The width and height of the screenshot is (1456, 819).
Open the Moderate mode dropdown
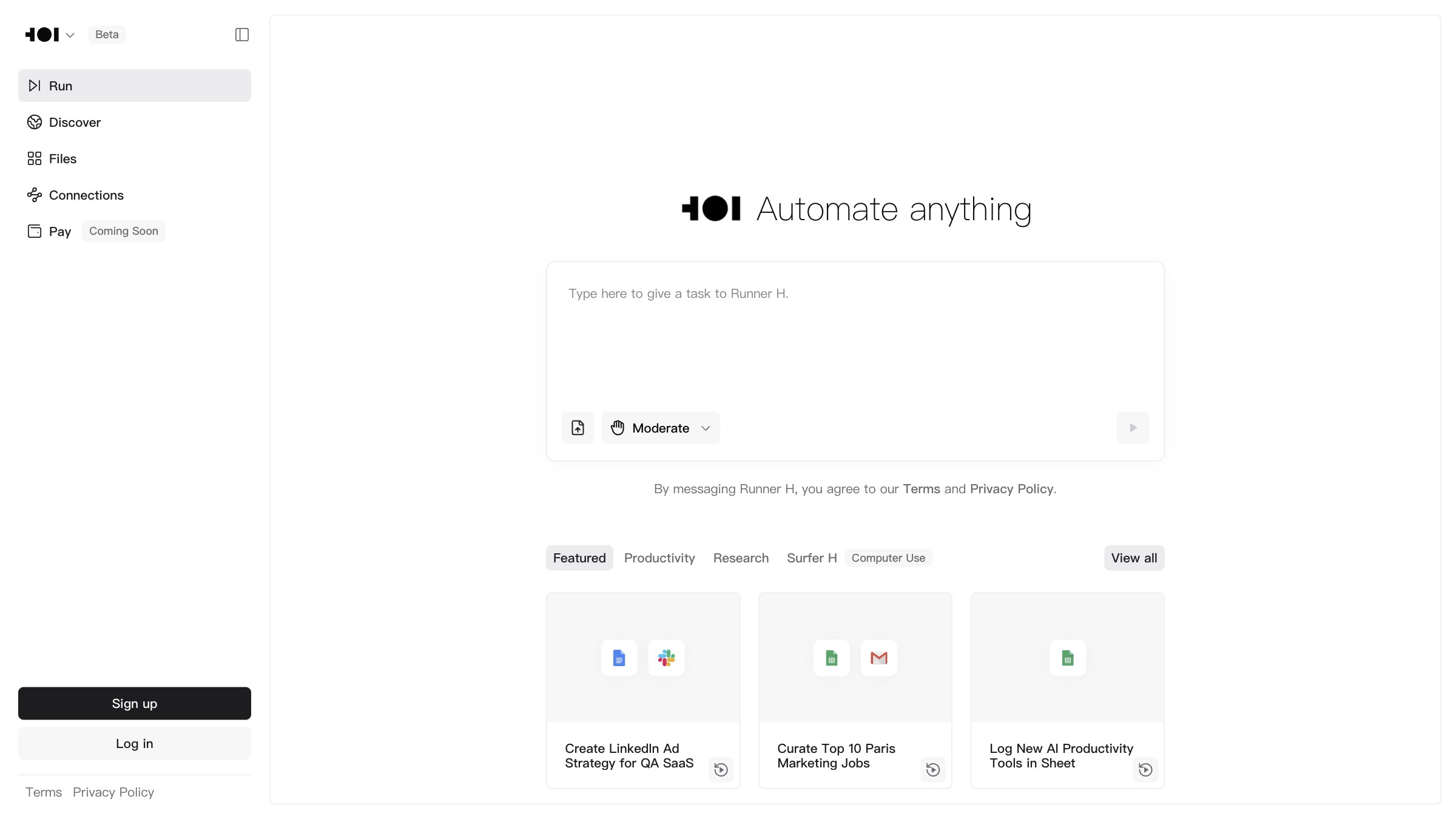coord(660,428)
